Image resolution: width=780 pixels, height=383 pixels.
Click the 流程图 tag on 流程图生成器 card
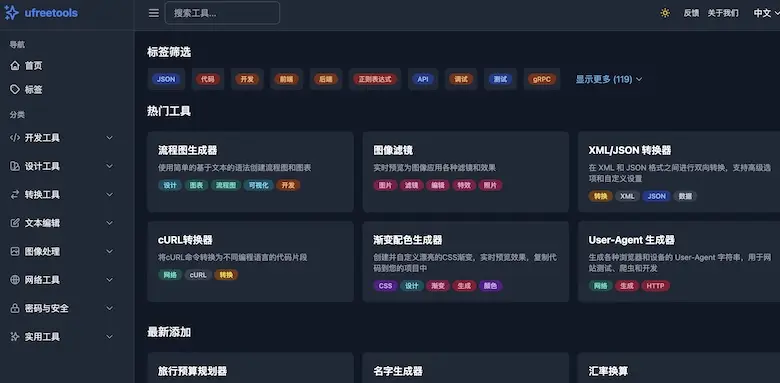[x=226, y=185]
